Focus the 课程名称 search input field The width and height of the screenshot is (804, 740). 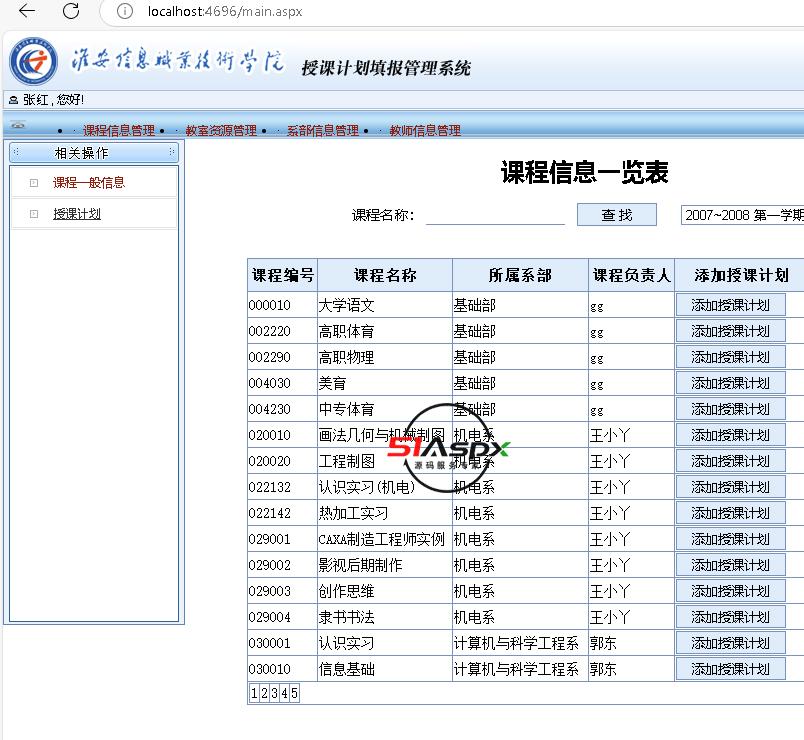(x=495, y=215)
